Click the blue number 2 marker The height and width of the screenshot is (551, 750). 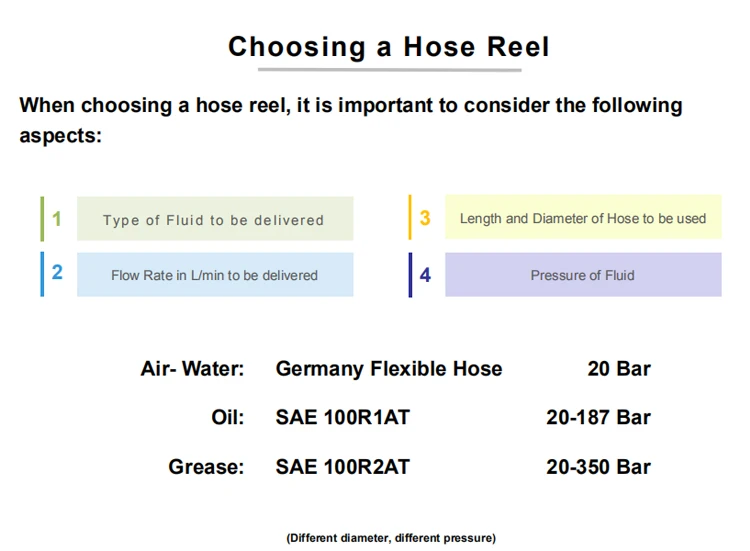[x=57, y=273]
